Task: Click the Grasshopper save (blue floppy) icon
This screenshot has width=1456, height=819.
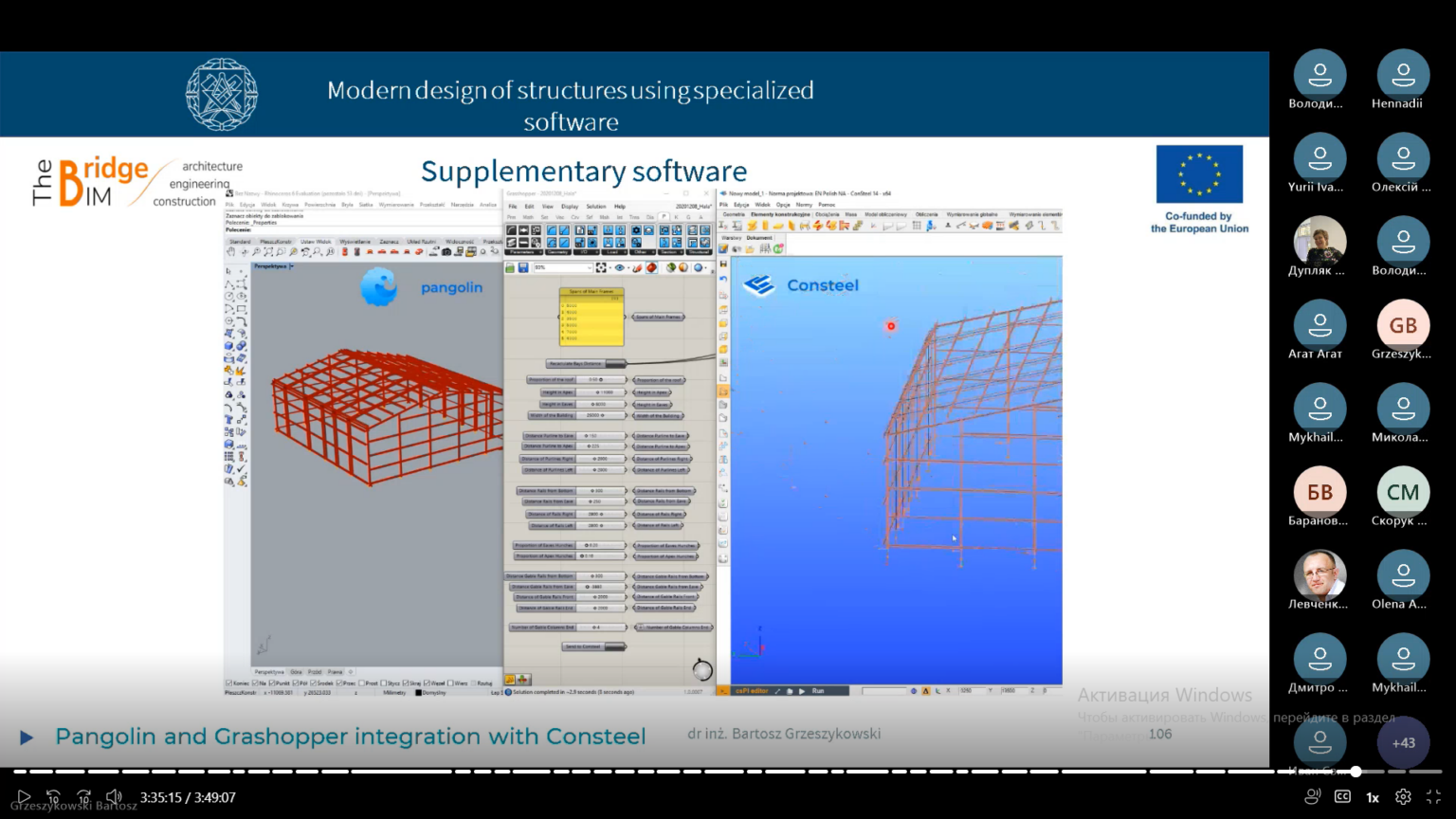Action: [521, 268]
